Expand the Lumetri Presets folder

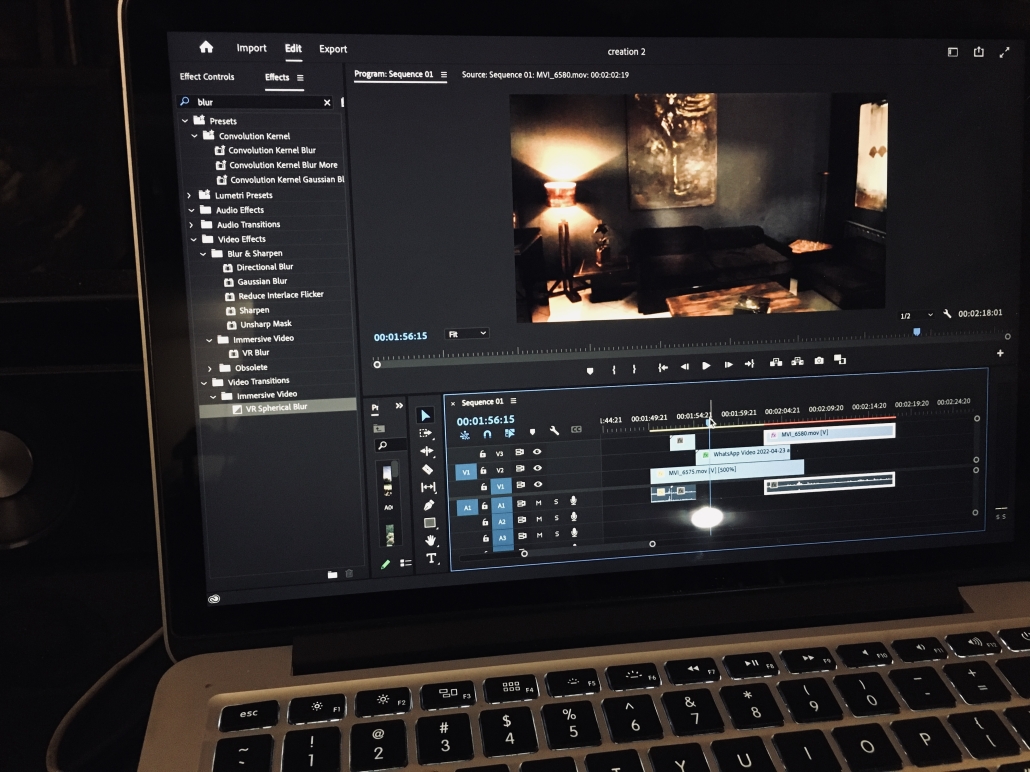[x=189, y=195]
